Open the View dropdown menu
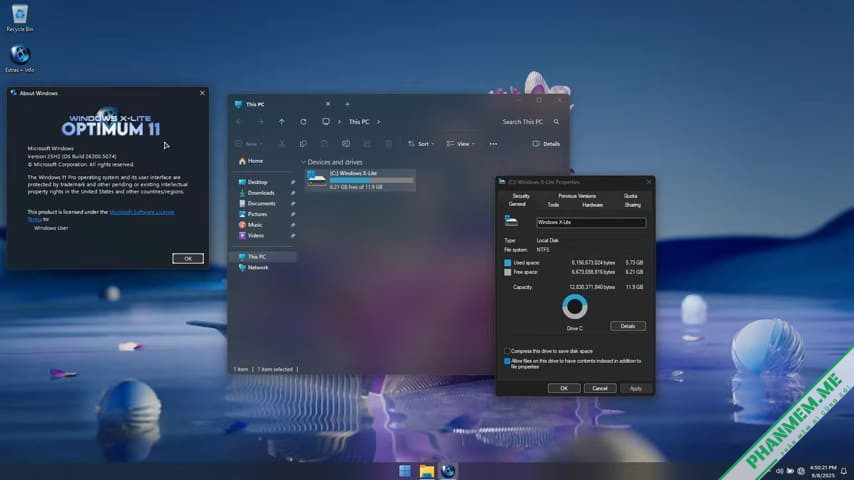The height and width of the screenshot is (480, 854). click(x=461, y=144)
